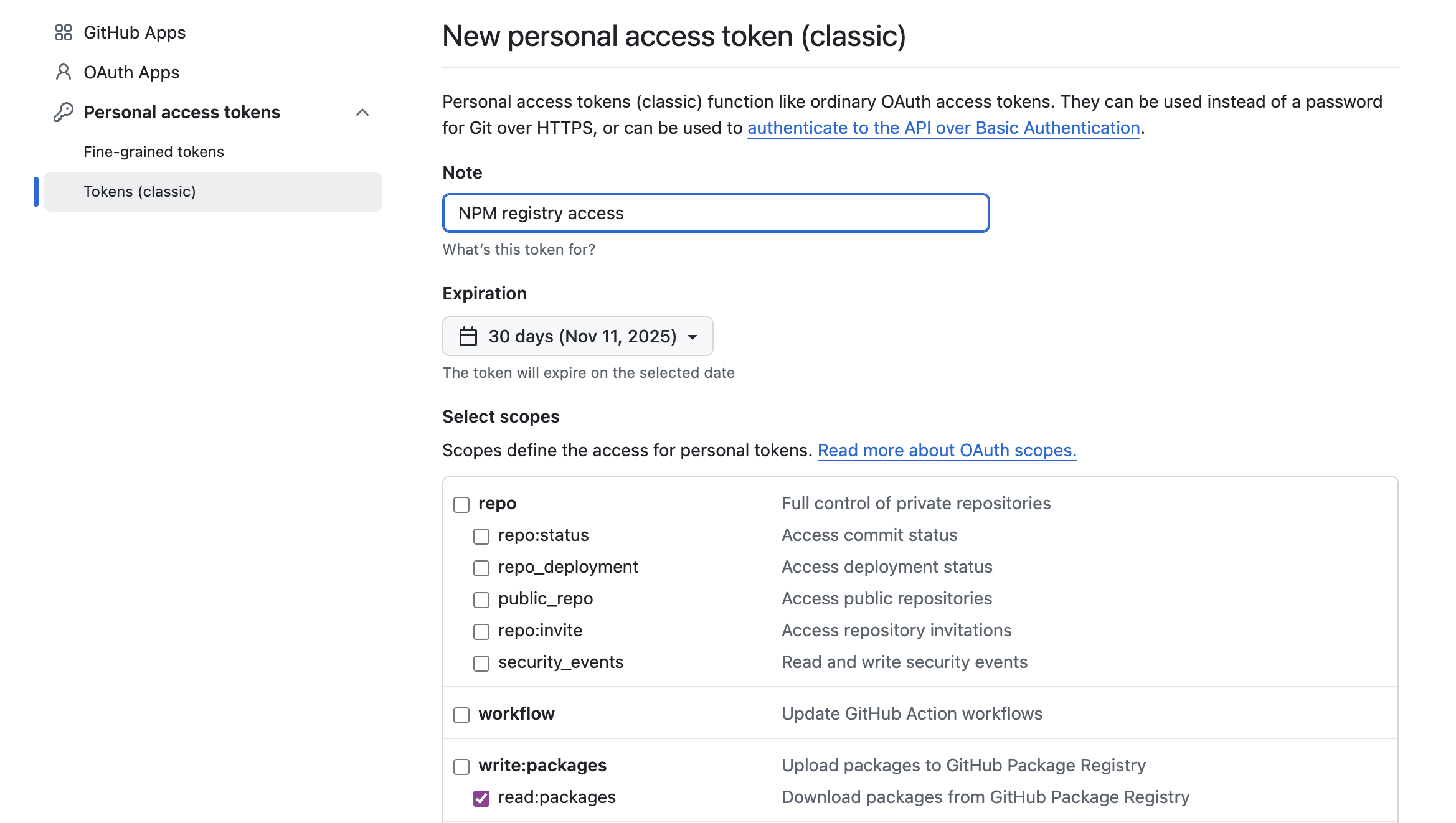Check the repo_deployment scope

[481, 568]
